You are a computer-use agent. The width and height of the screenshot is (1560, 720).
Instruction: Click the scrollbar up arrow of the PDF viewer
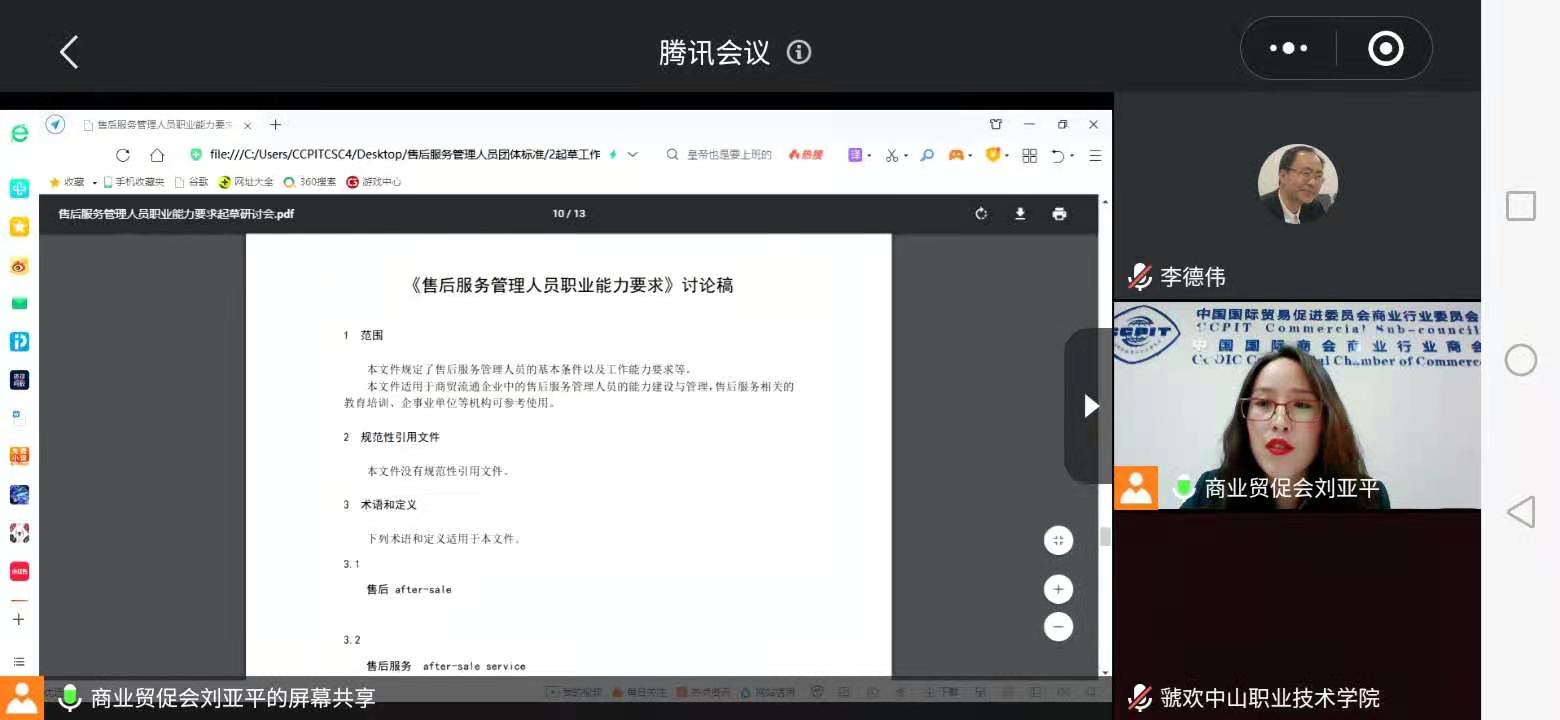(x=1105, y=201)
